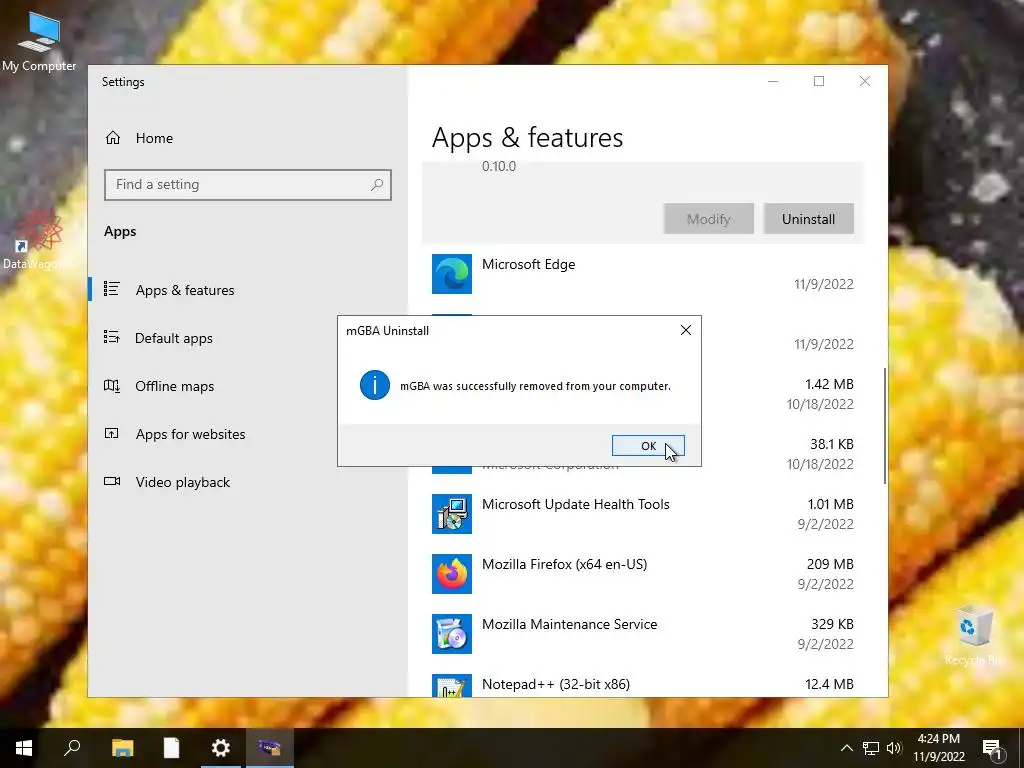Open File Explorer from taskbar
This screenshot has width=1024, height=768.
(122, 748)
